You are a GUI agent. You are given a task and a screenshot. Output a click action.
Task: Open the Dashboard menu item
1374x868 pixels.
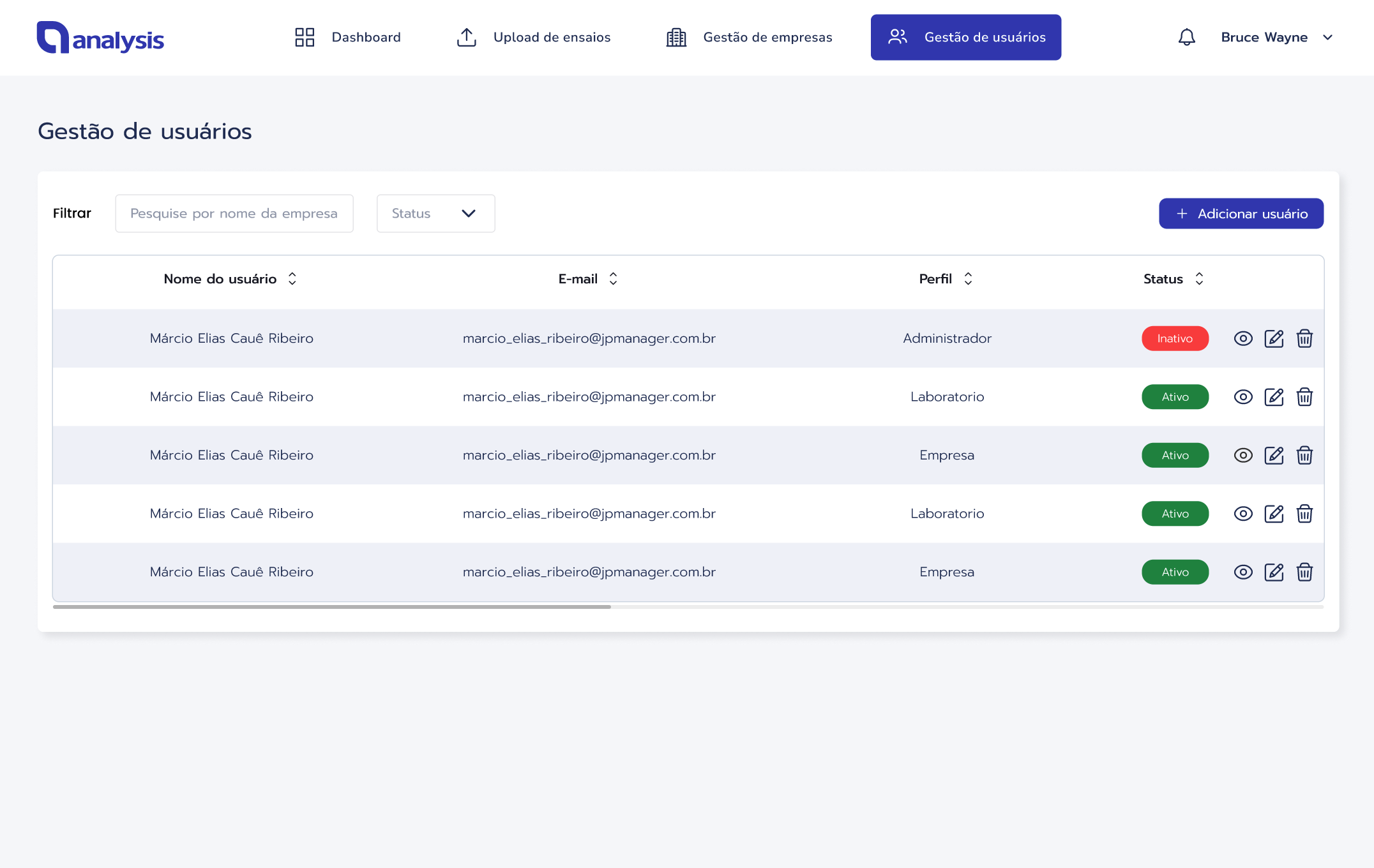(x=348, y=38)
